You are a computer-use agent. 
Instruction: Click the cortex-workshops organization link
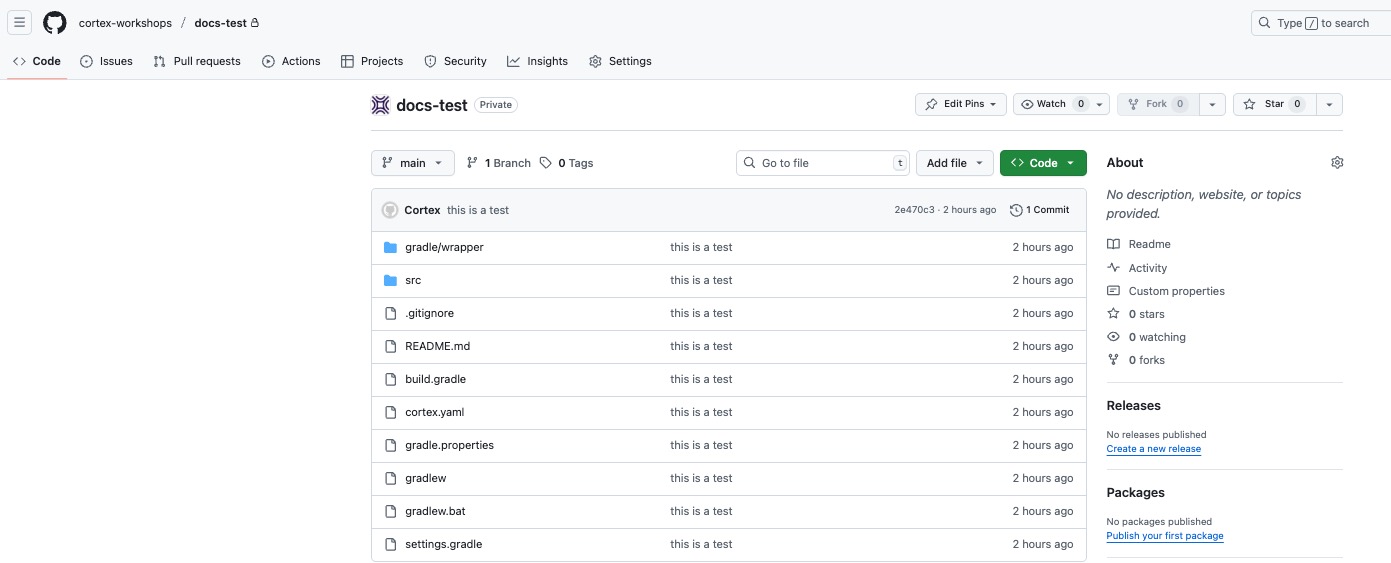tap(125, 23)
